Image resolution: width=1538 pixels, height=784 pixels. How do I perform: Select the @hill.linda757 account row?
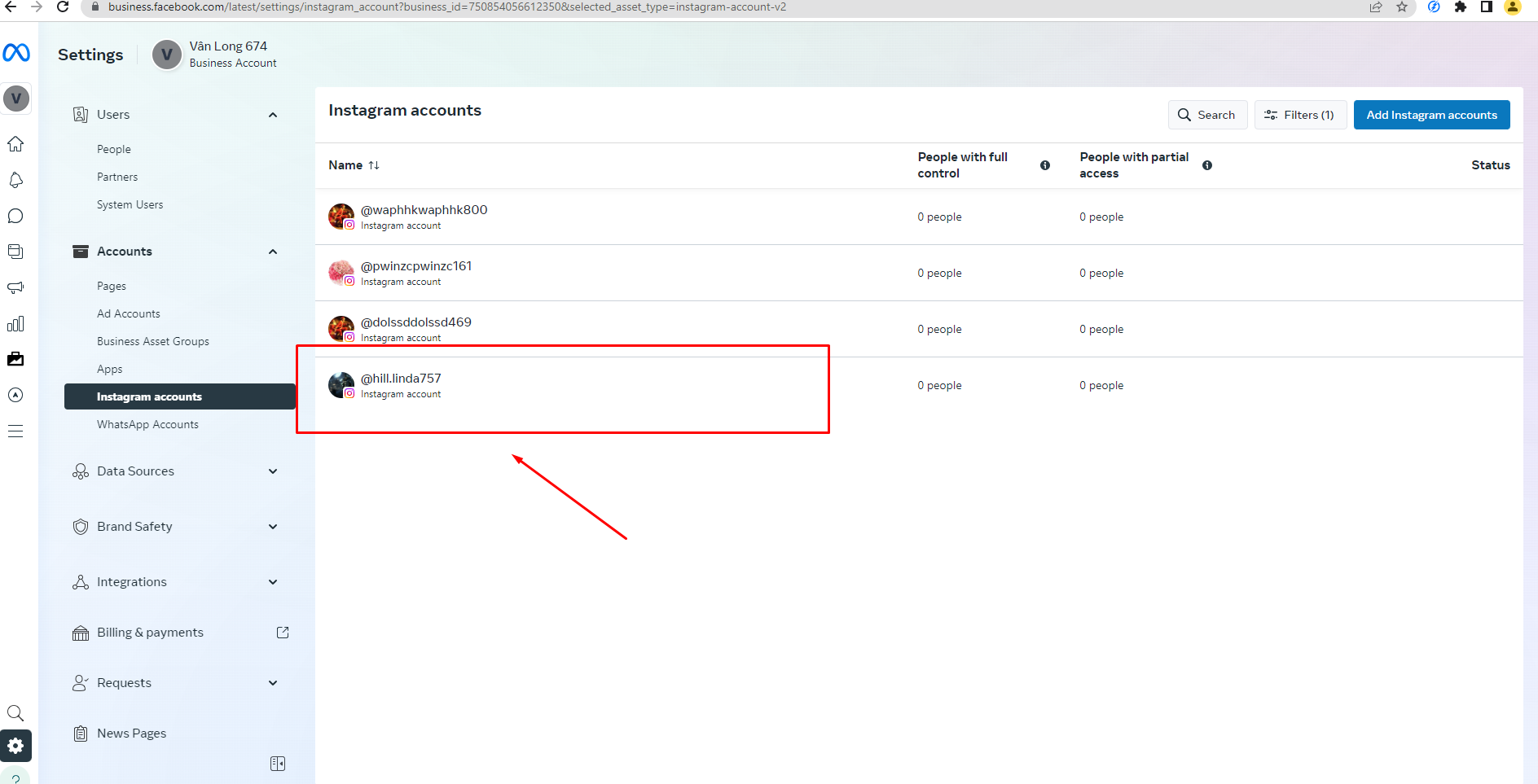tap(919, 385)
